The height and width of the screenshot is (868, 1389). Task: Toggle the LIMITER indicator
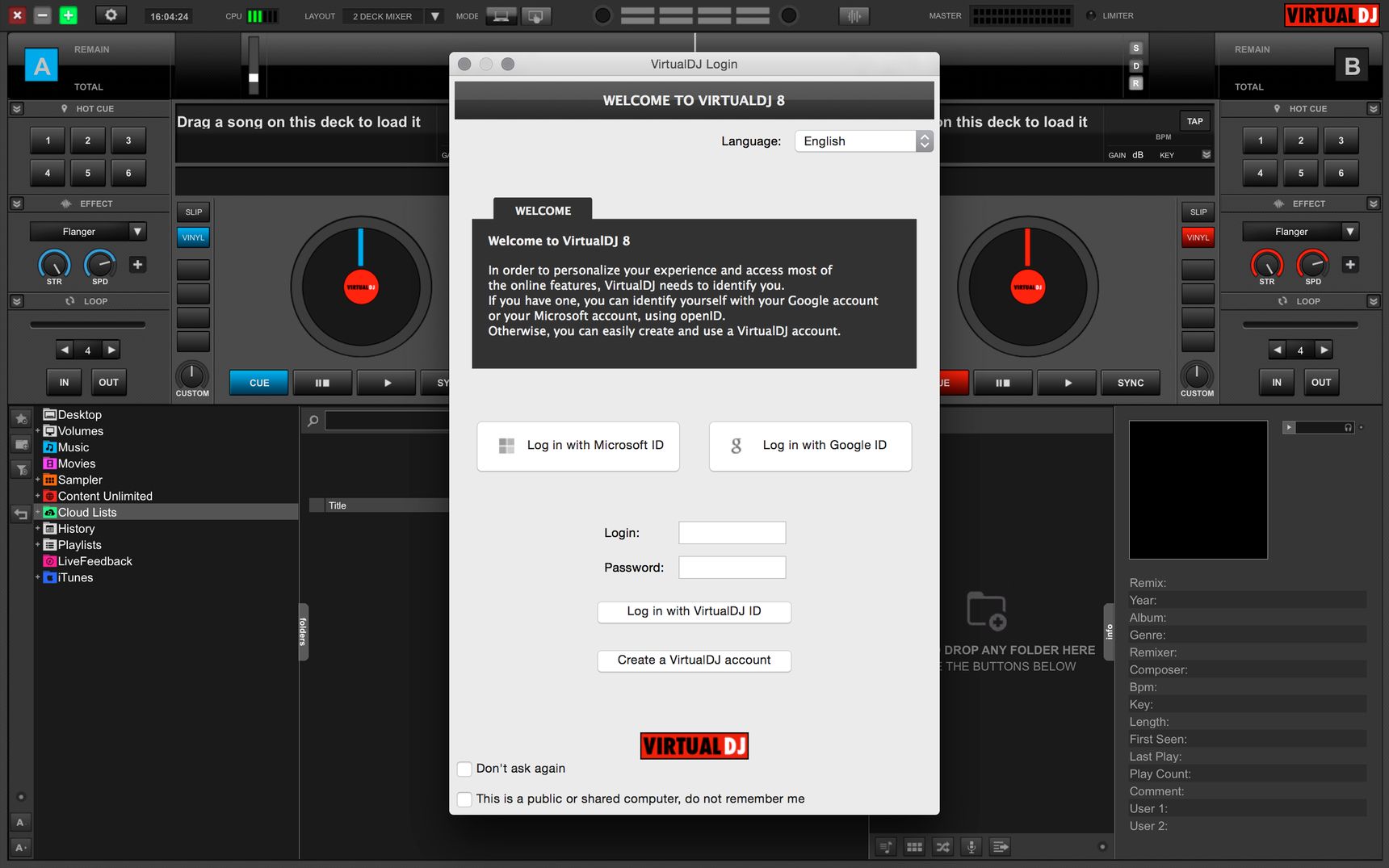click(x=1091, y=16)
